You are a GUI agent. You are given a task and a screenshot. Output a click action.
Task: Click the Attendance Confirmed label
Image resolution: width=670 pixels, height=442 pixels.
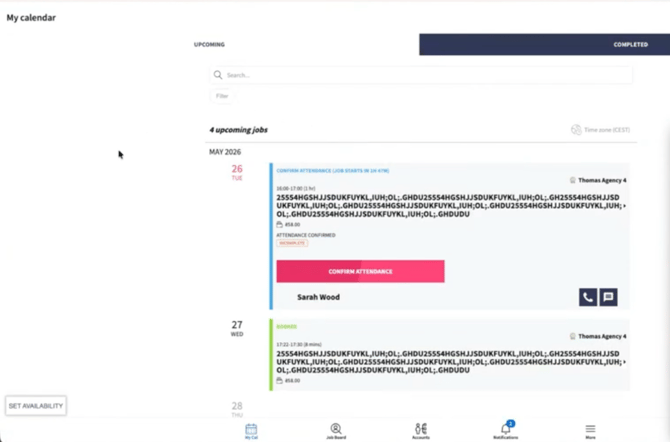(x=306, y=235)
